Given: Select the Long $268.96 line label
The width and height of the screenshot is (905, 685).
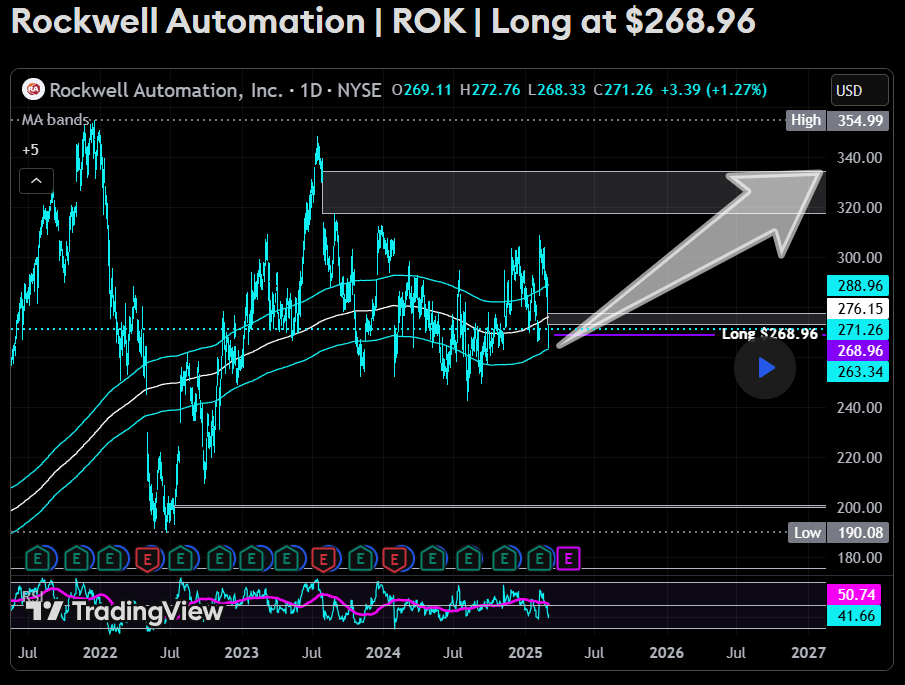Looking at the screenshot, I should click(x=769, y=334).
